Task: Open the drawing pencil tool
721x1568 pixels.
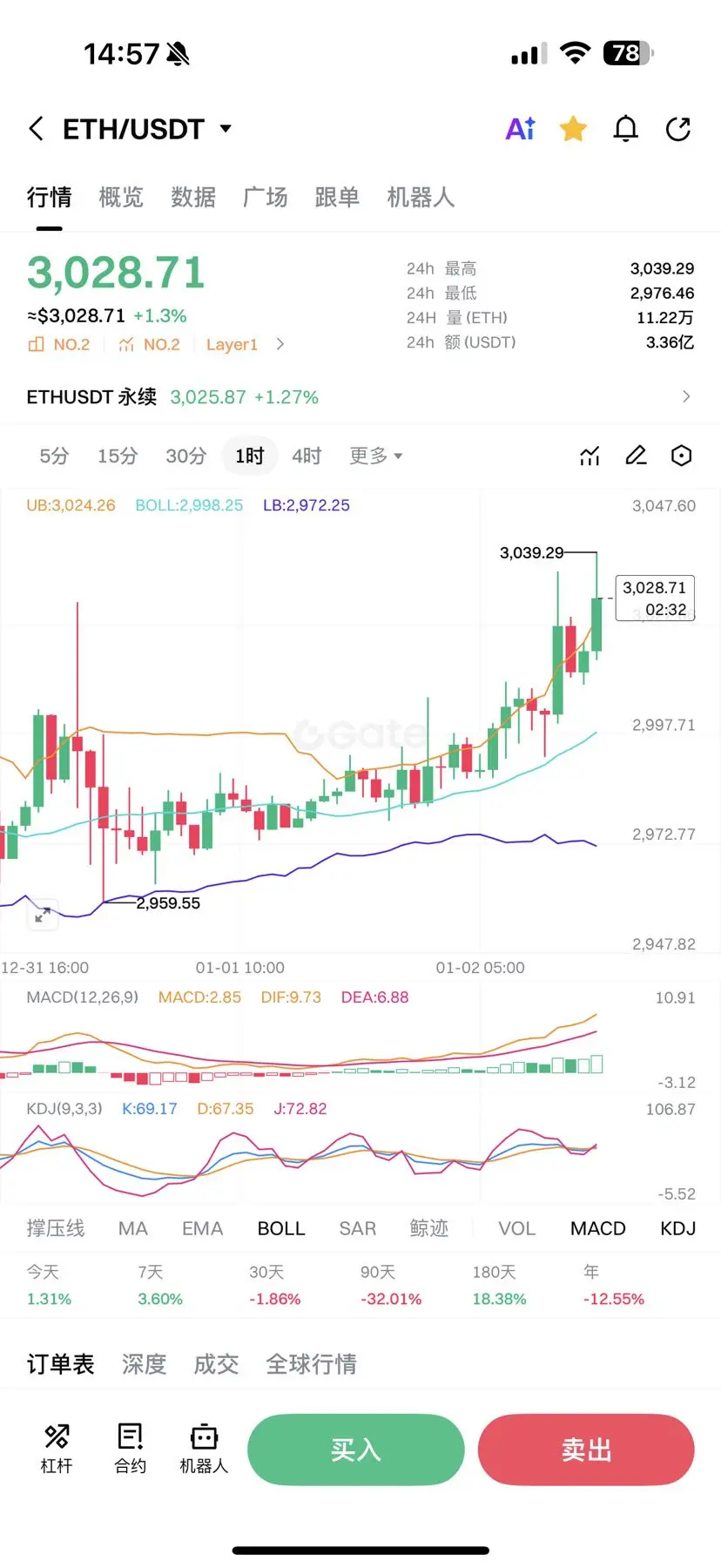Action: 637,456
